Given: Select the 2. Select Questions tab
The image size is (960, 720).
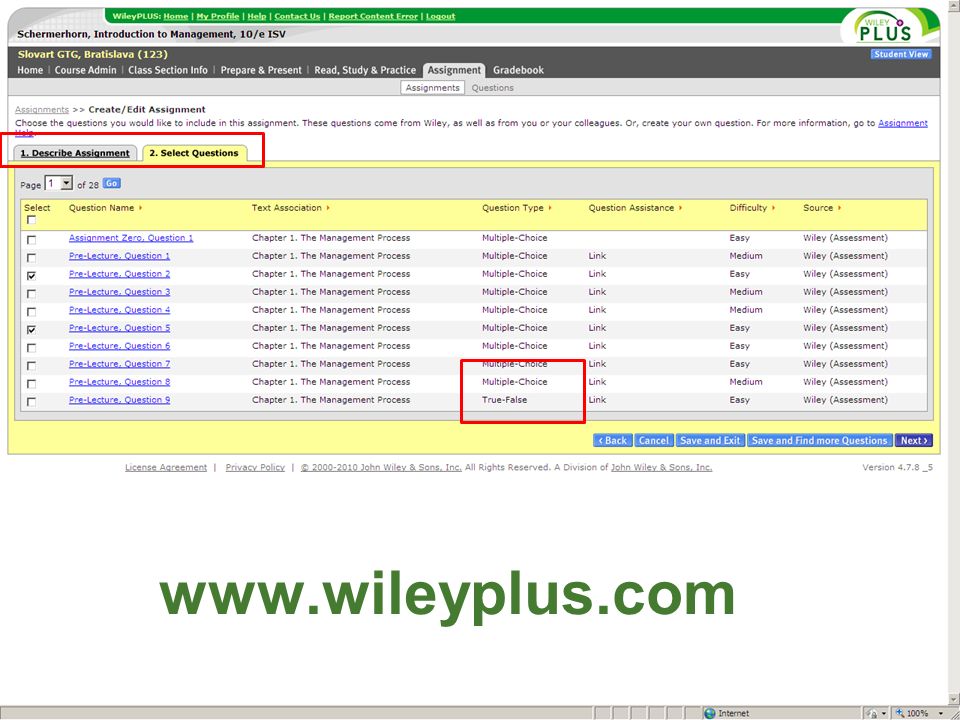Looking at the screenshot, I should point(194,153).
